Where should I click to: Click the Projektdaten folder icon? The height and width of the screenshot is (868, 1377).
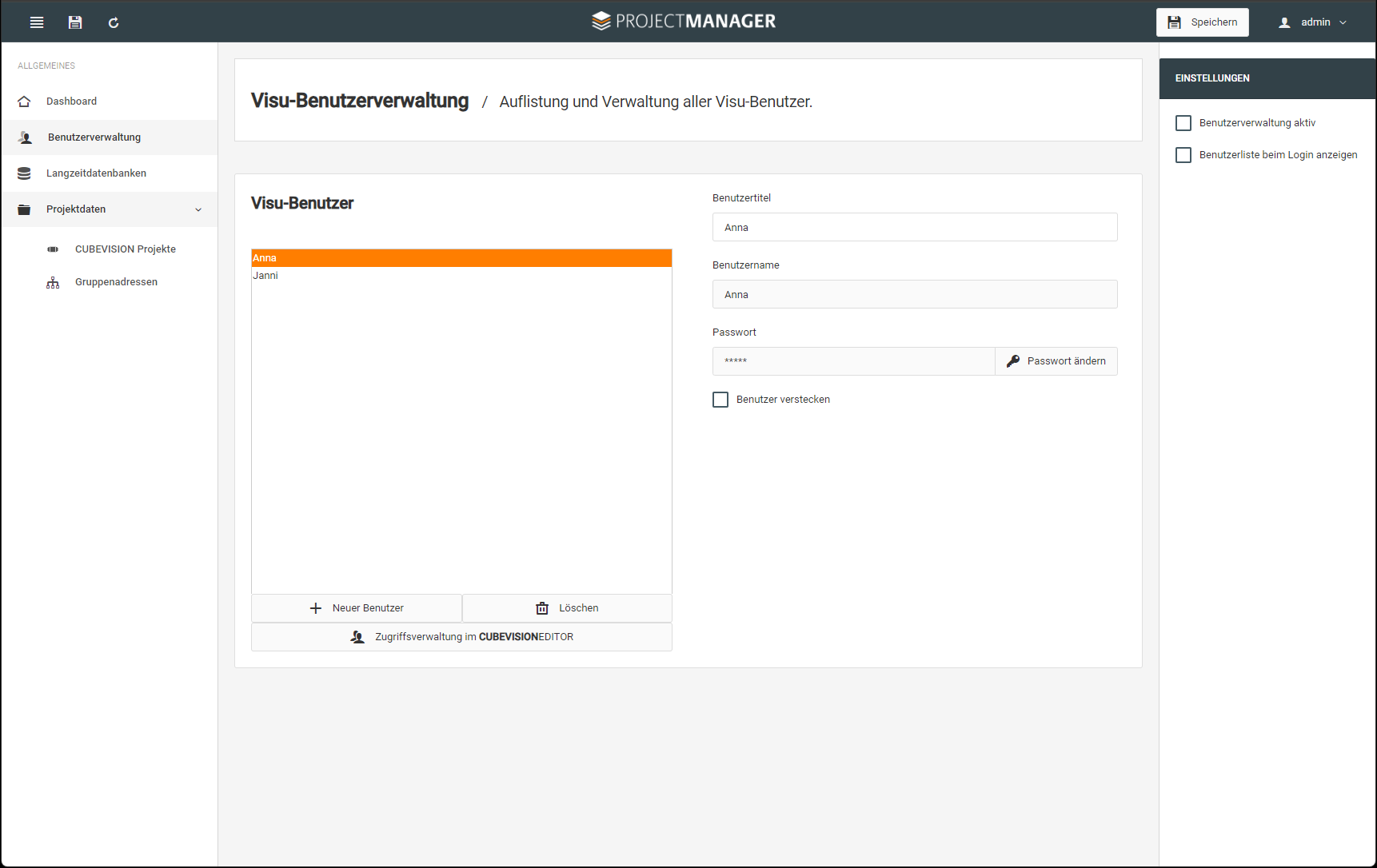tap(24, 209)
